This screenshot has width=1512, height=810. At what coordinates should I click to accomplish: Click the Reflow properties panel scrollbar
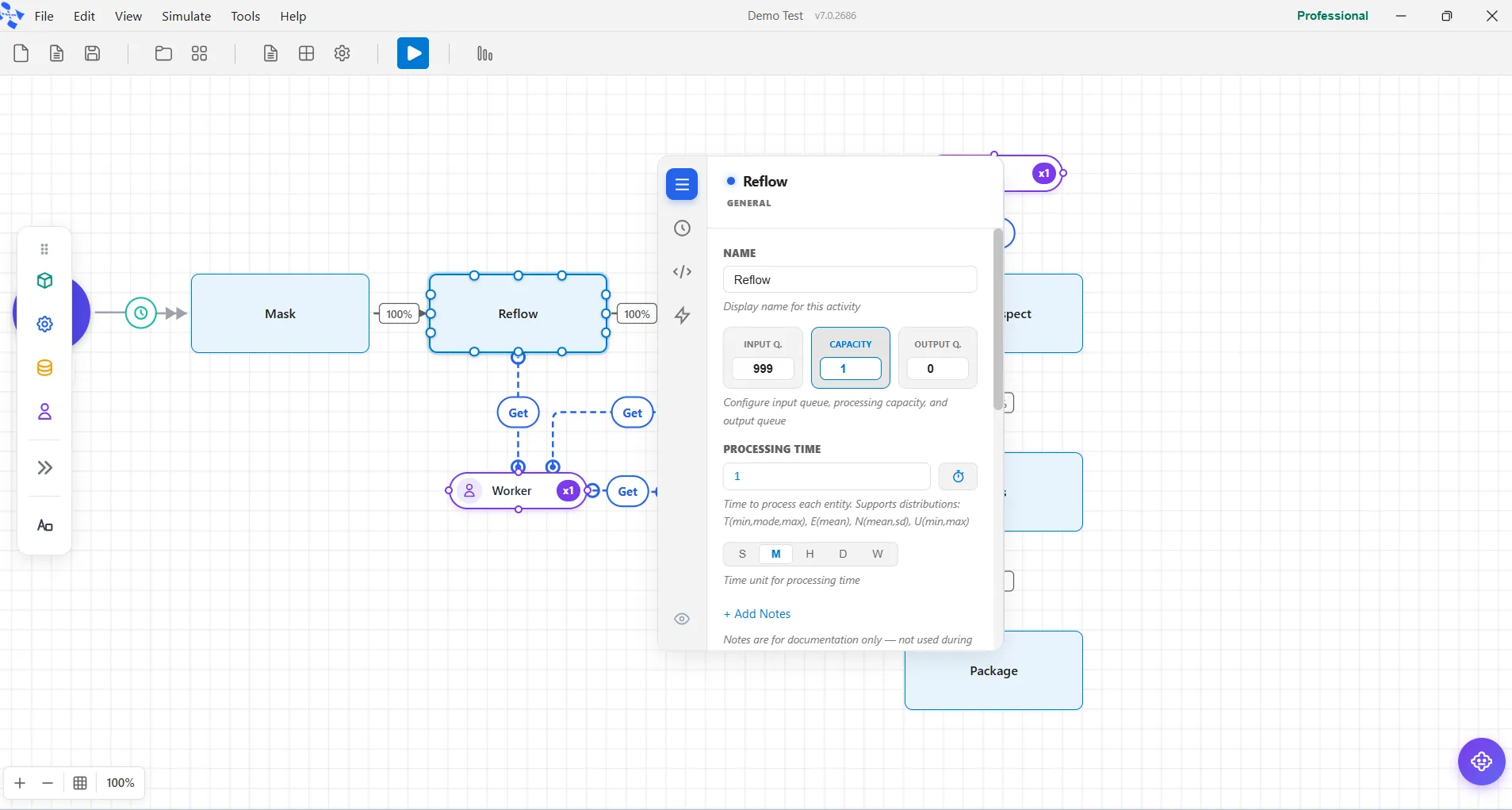pos(997,319)
